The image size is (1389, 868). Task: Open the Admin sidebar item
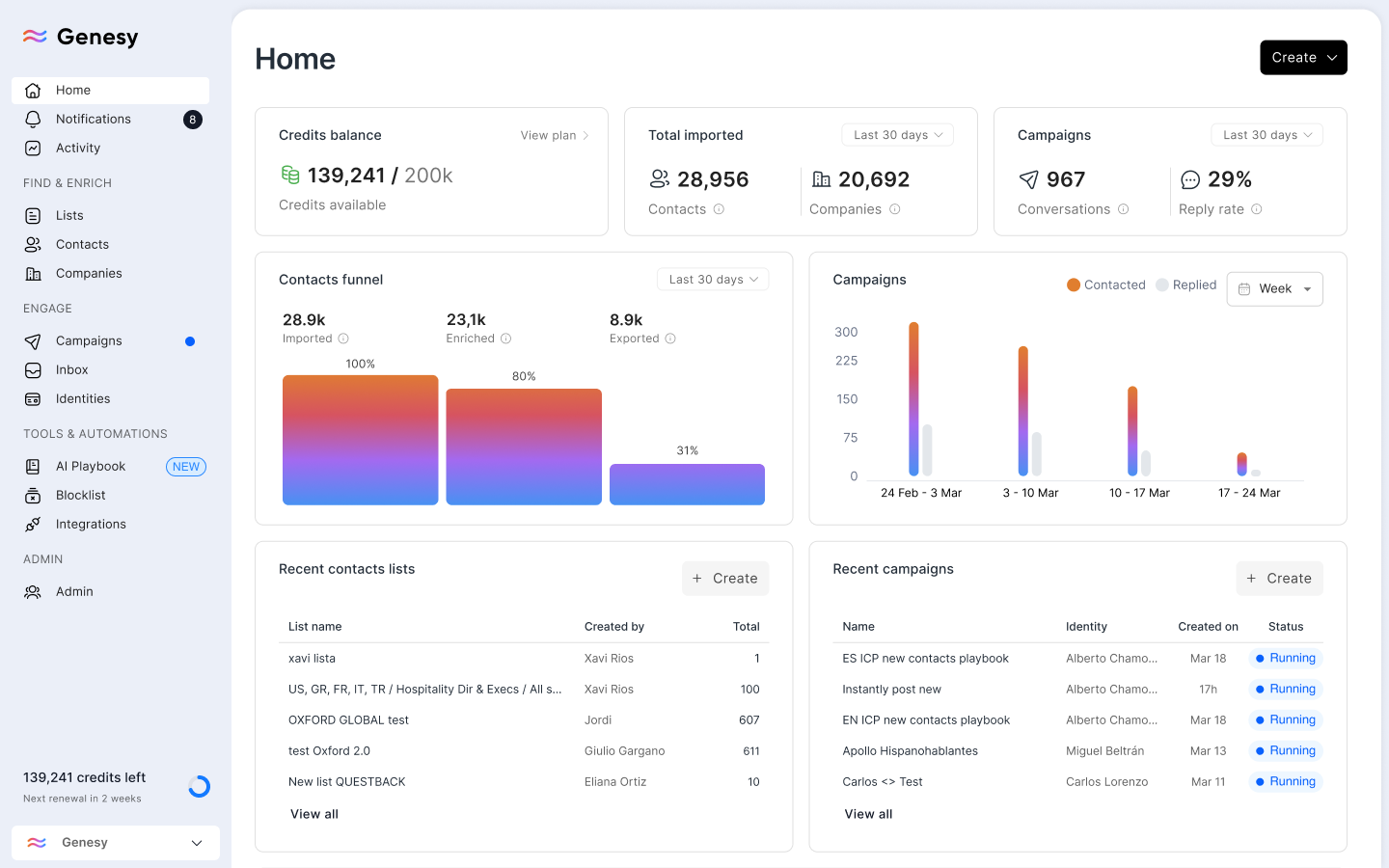click(74, 592)
